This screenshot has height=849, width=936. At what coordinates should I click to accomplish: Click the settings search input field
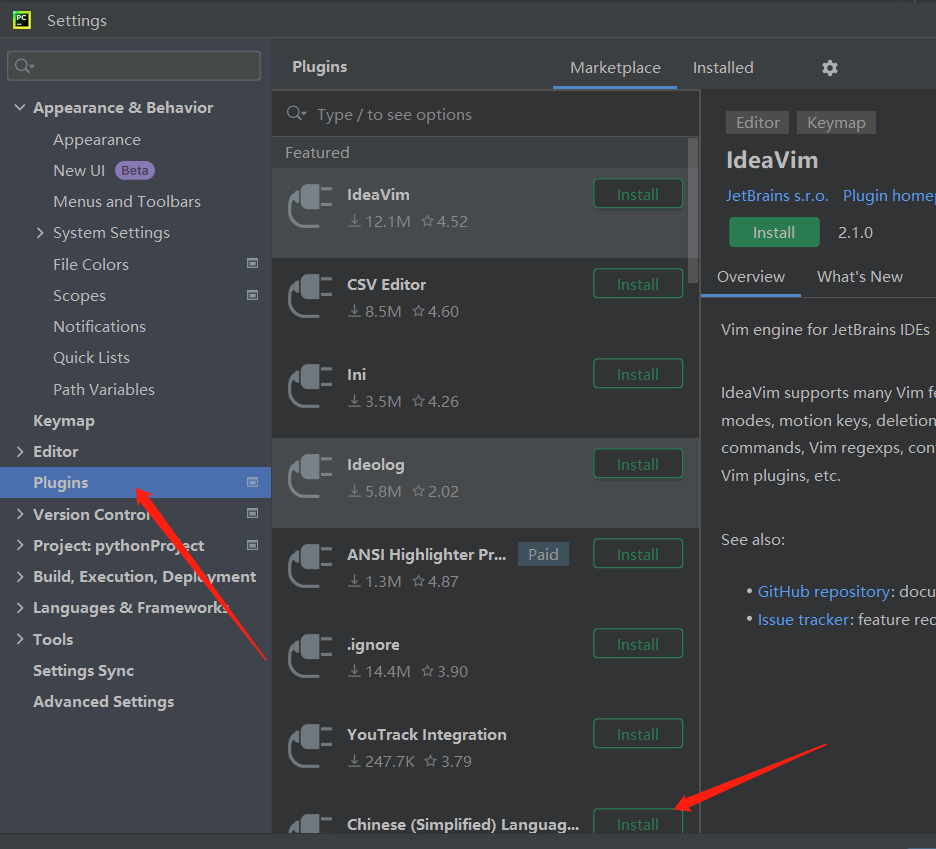pyautogui.click(x=133, y=65)
